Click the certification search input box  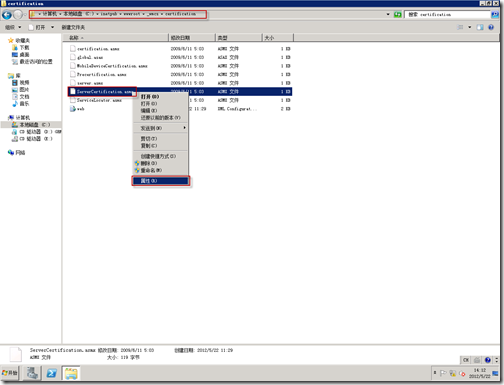pos(447,15)
